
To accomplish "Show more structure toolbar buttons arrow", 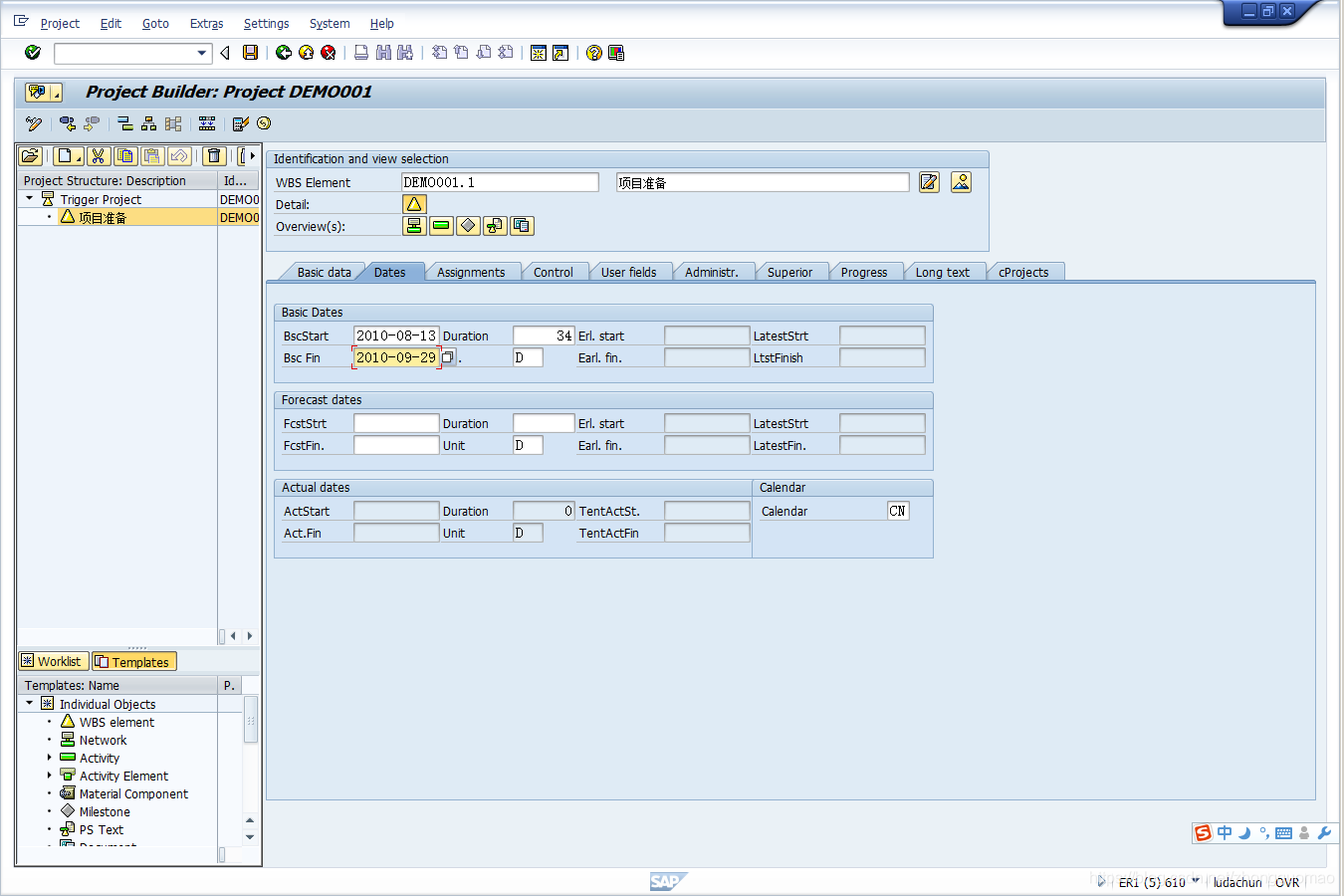I will tap(252, 155).
